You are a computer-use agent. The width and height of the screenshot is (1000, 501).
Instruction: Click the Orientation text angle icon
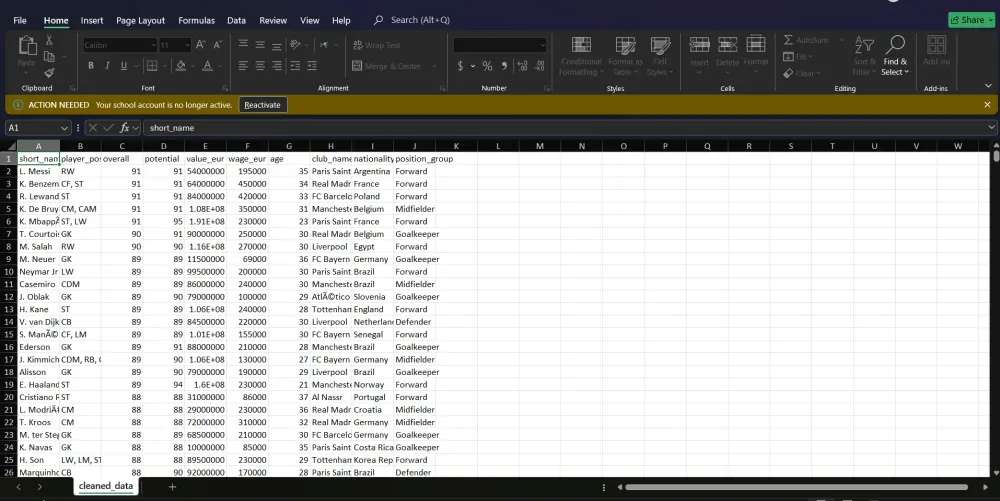(295, 45)
